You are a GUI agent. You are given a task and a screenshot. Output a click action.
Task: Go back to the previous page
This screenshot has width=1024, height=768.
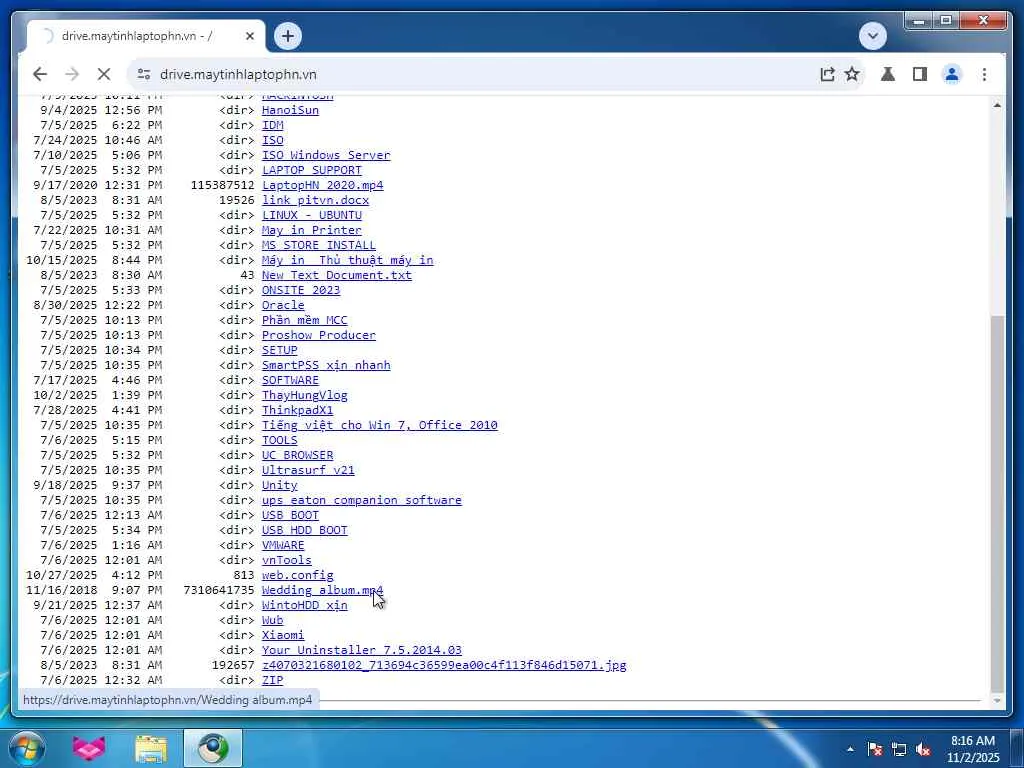tap(40, 74)
